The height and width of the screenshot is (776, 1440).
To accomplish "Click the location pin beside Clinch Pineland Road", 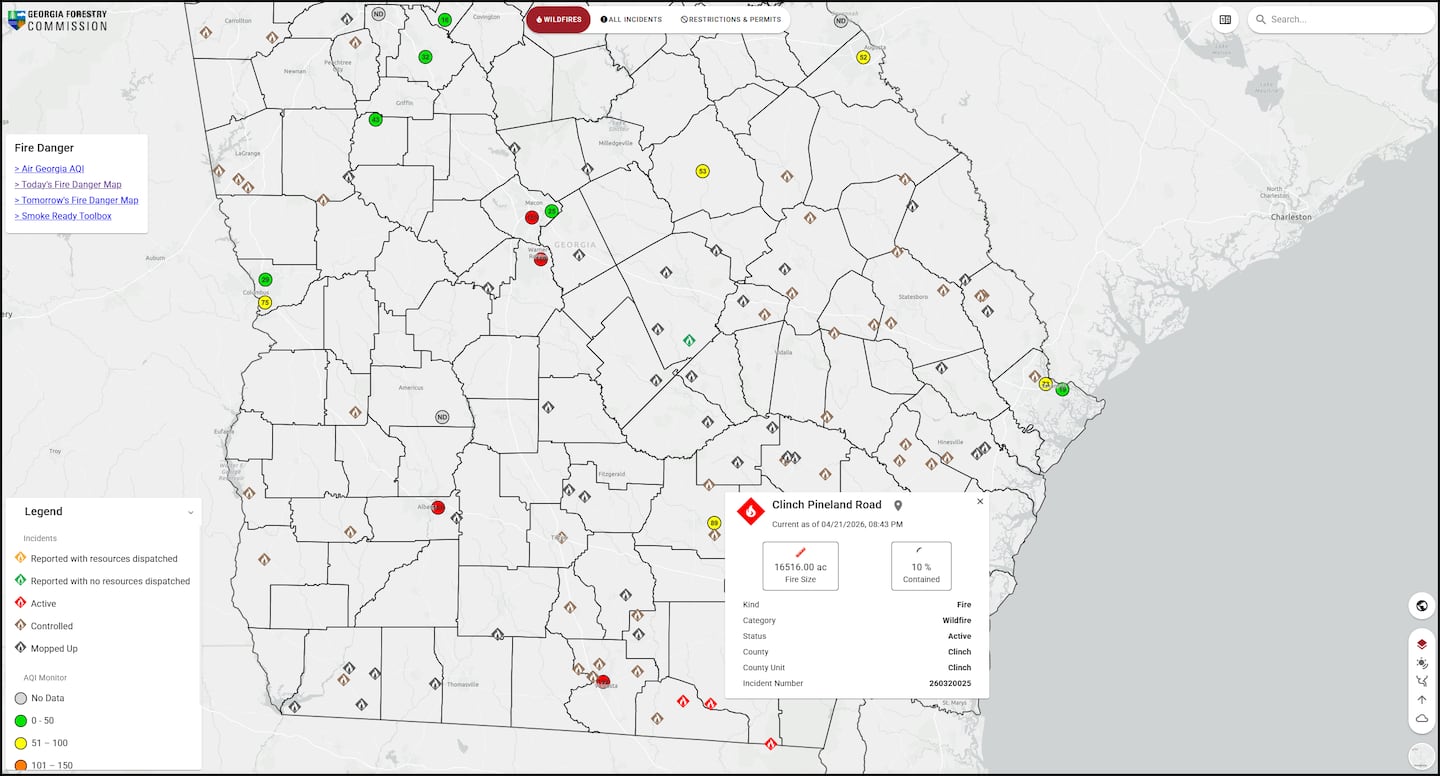I will (x=898, y=506).
